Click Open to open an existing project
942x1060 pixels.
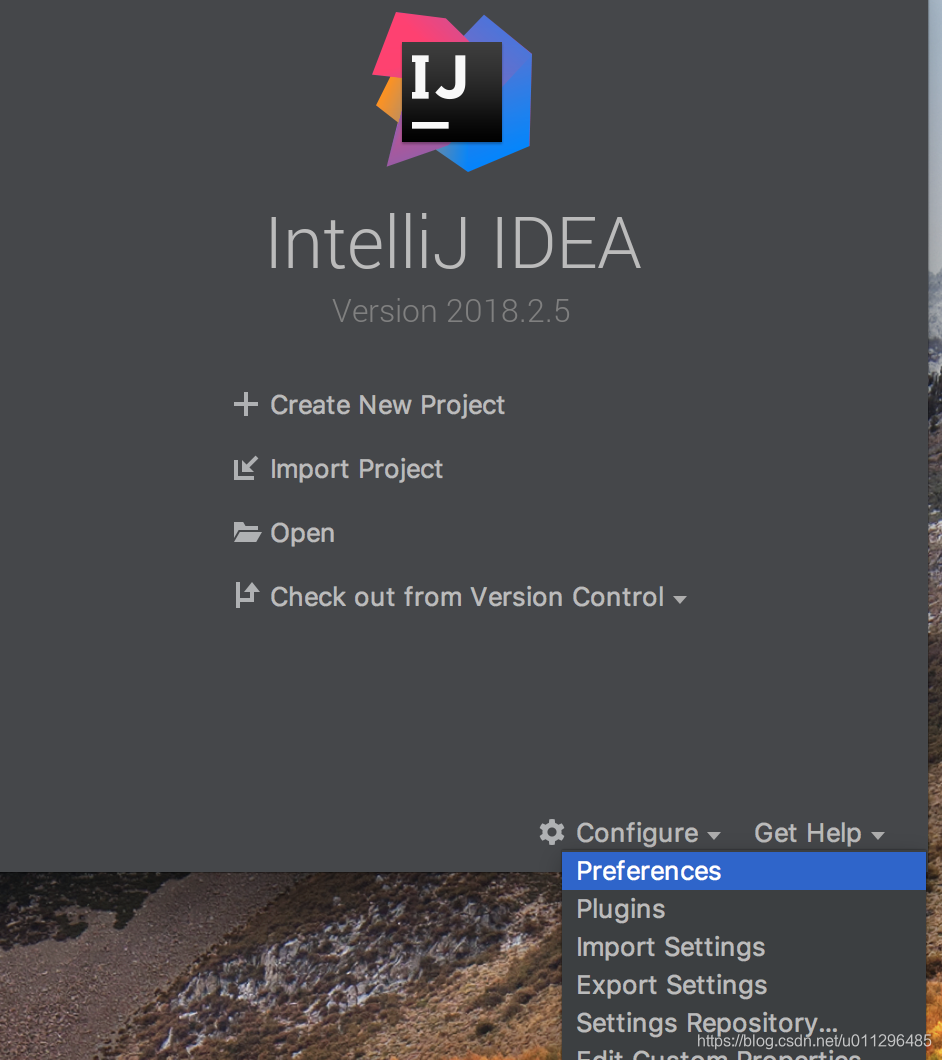302,533
